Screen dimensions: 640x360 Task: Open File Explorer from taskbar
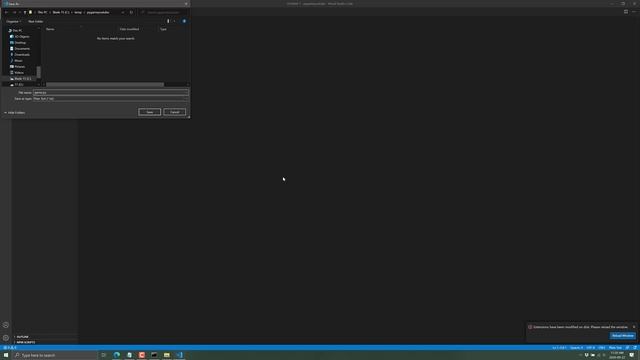click(167, 355)
